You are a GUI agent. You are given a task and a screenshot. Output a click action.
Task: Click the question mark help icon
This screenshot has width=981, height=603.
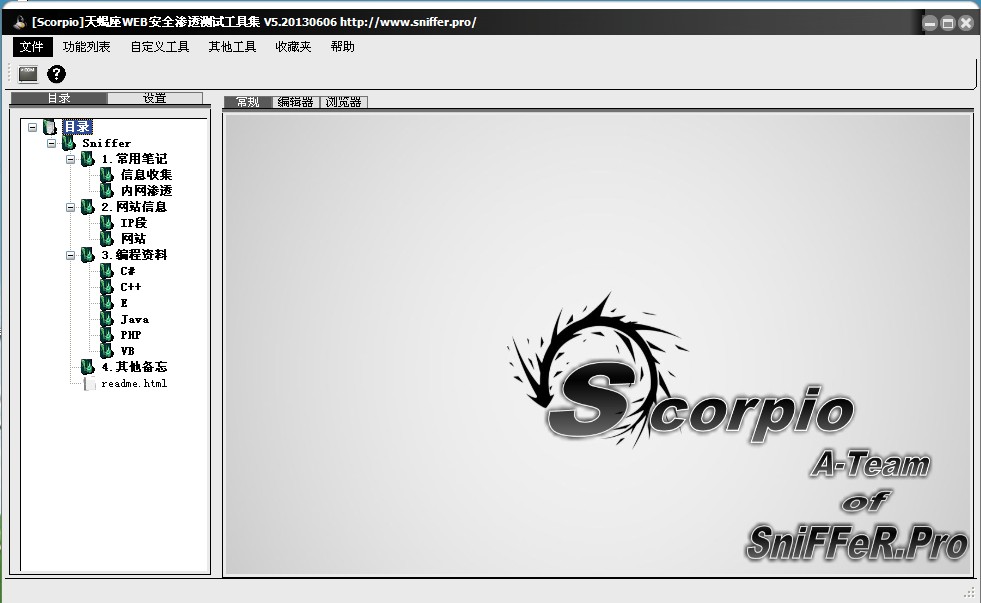(x=56, y=74)
